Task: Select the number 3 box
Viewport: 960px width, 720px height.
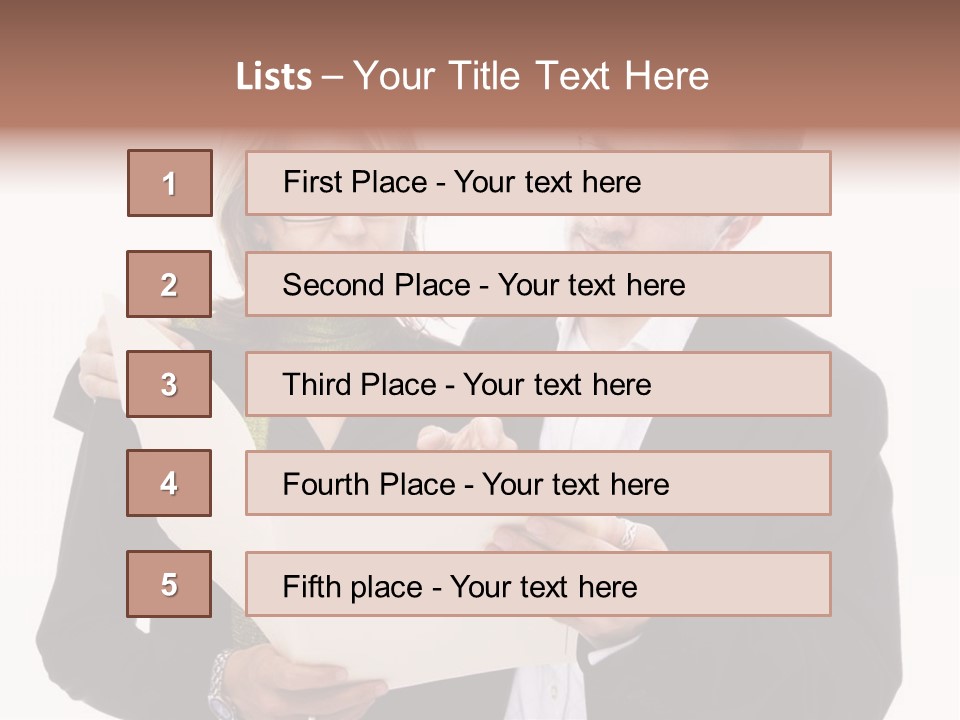Action: coord(169,384)
